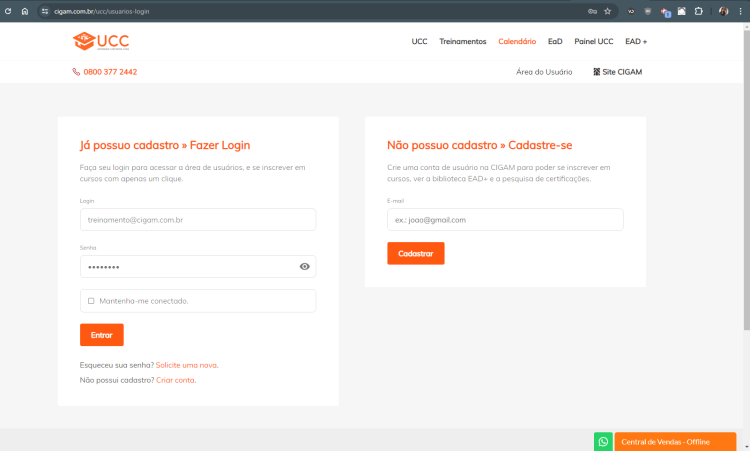The image size is (750, 451).
Task: Open saved password key icon
Action: point(592,11)
